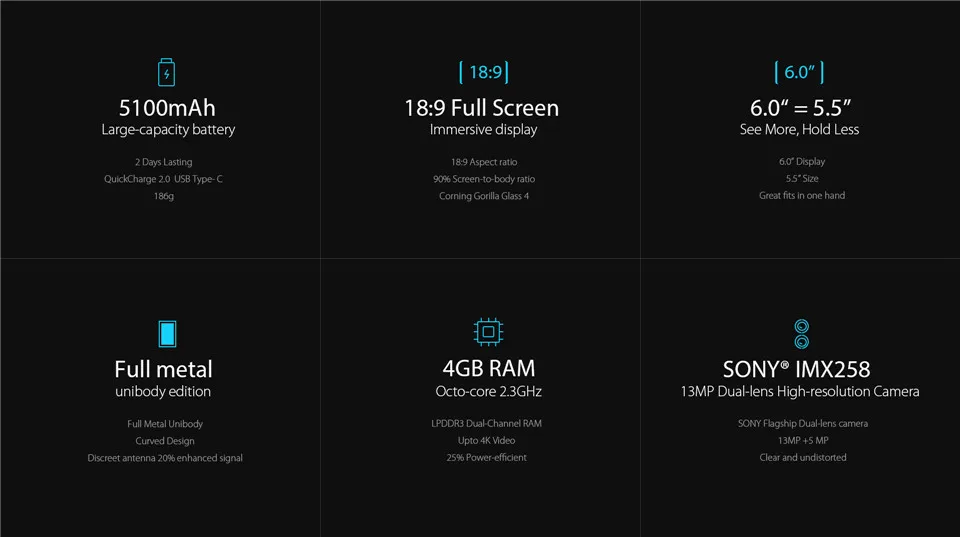Click the battery charging icon
Image resolution: width=960 pixels, height=537 pixels.
click(167, 72)
